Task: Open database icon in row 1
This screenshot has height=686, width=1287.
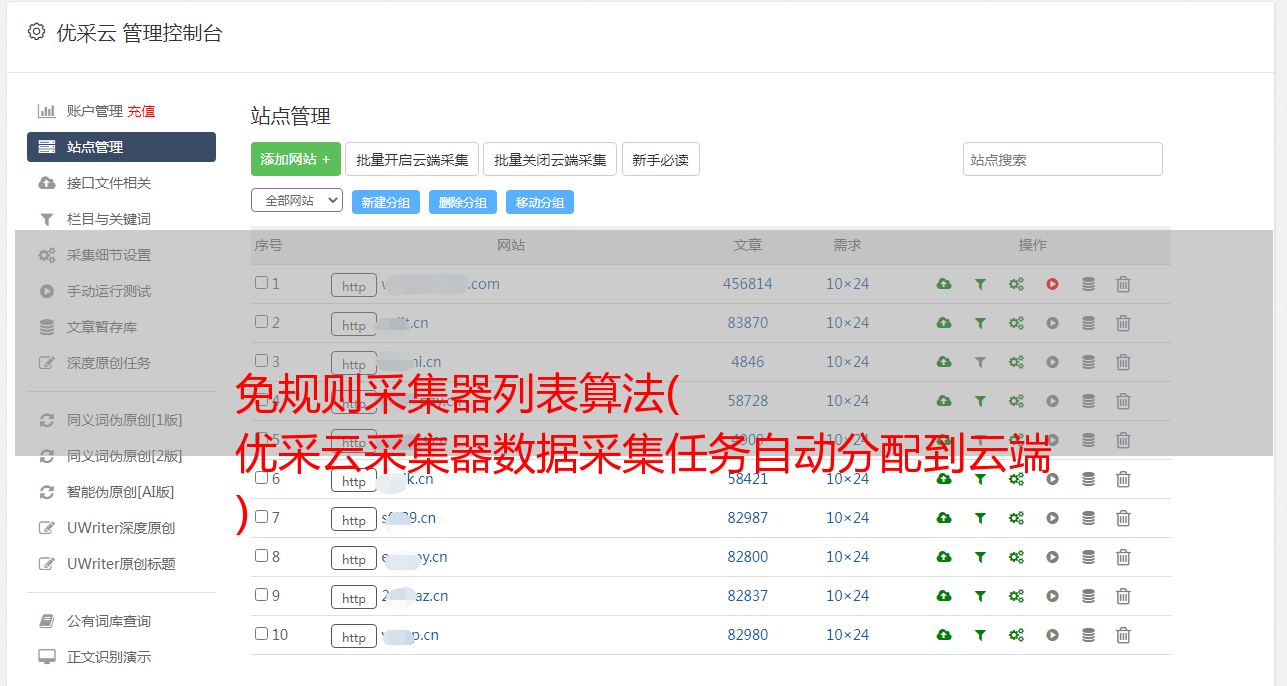Action: (x=1088, y=284)
